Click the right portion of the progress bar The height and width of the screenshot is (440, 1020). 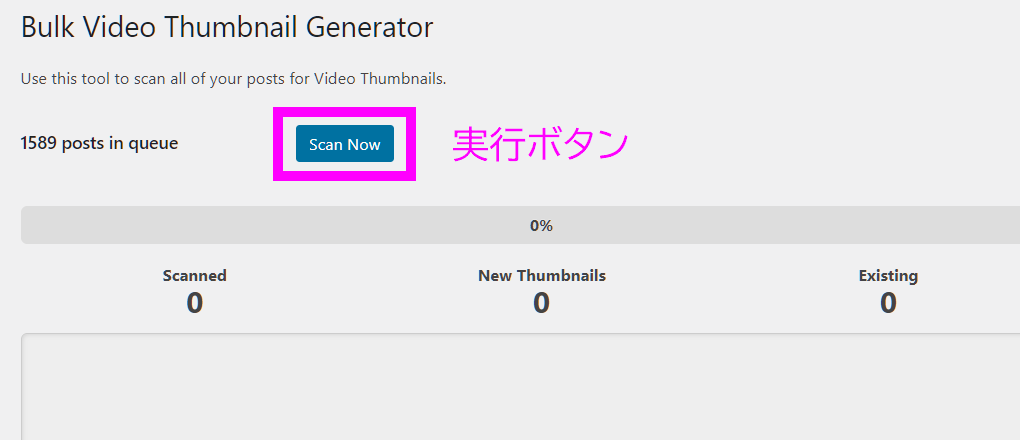click(x=900, y=226)
